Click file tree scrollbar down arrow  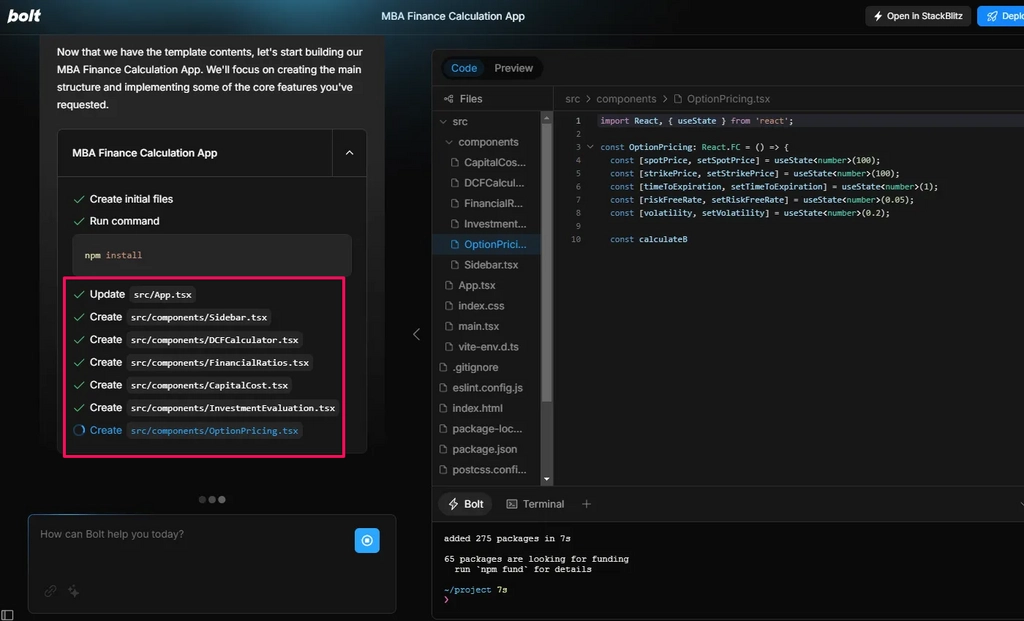[547, 479]
